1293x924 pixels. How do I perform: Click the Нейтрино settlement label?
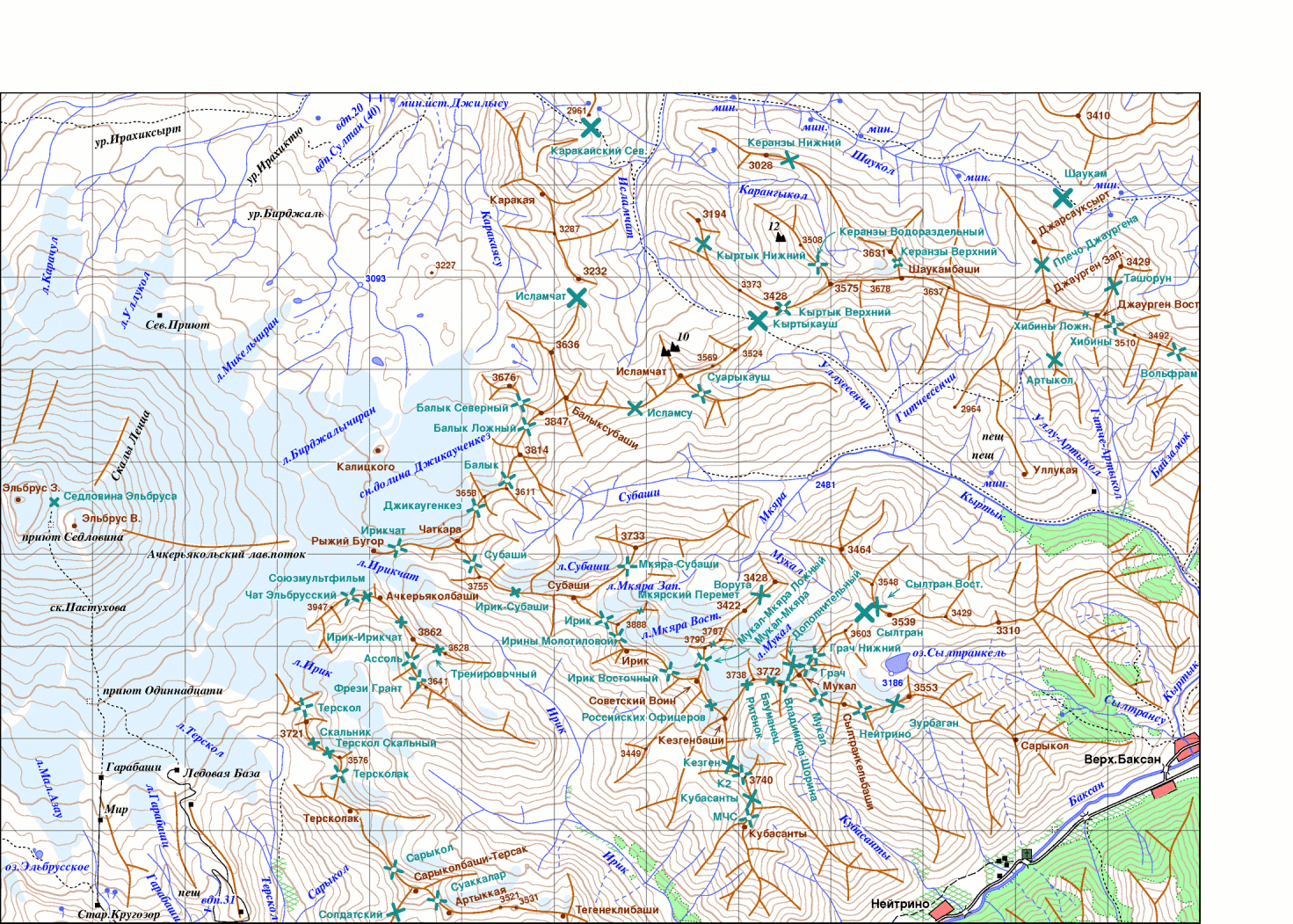899,904
